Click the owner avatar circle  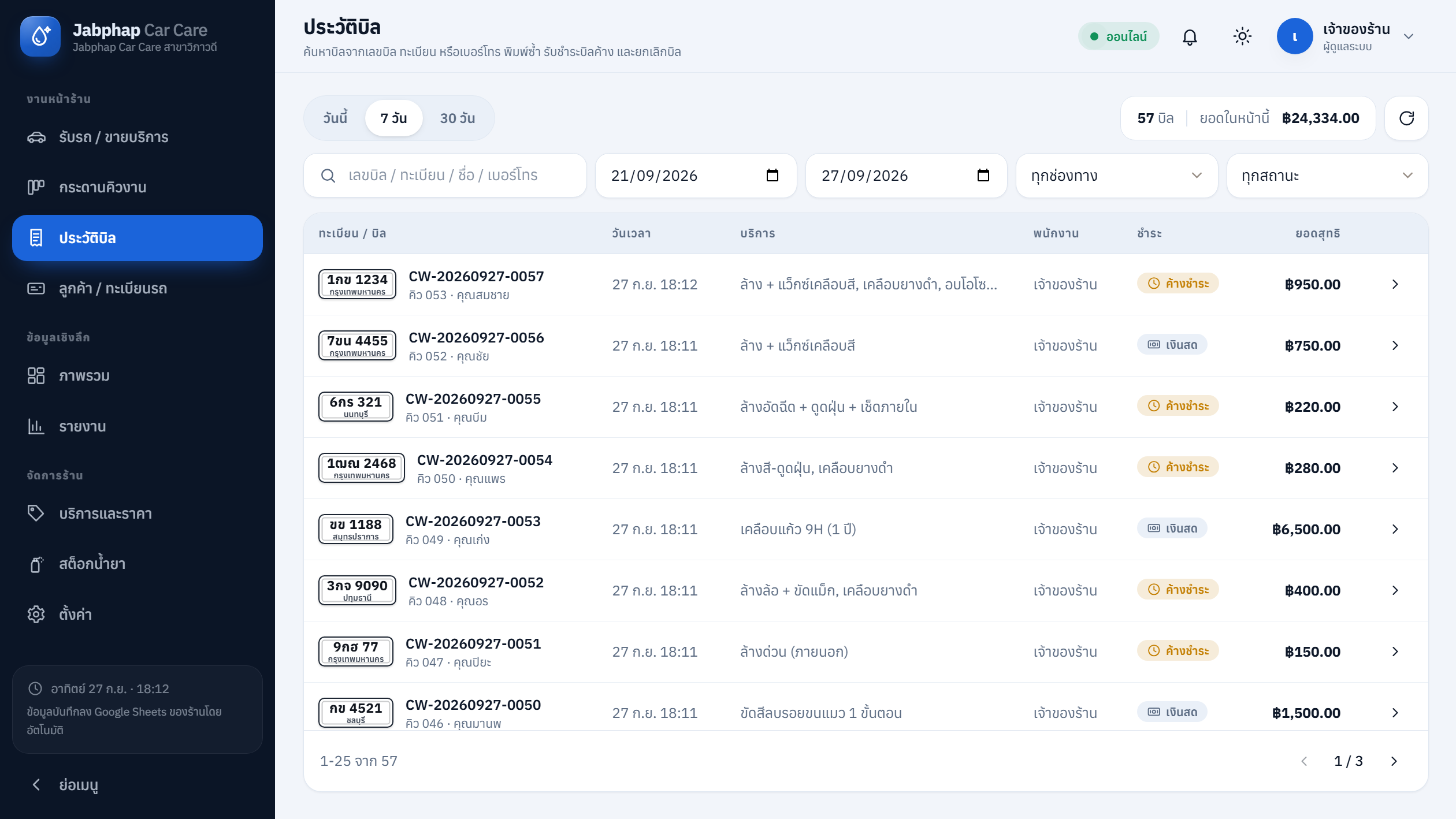(1294, 36)
